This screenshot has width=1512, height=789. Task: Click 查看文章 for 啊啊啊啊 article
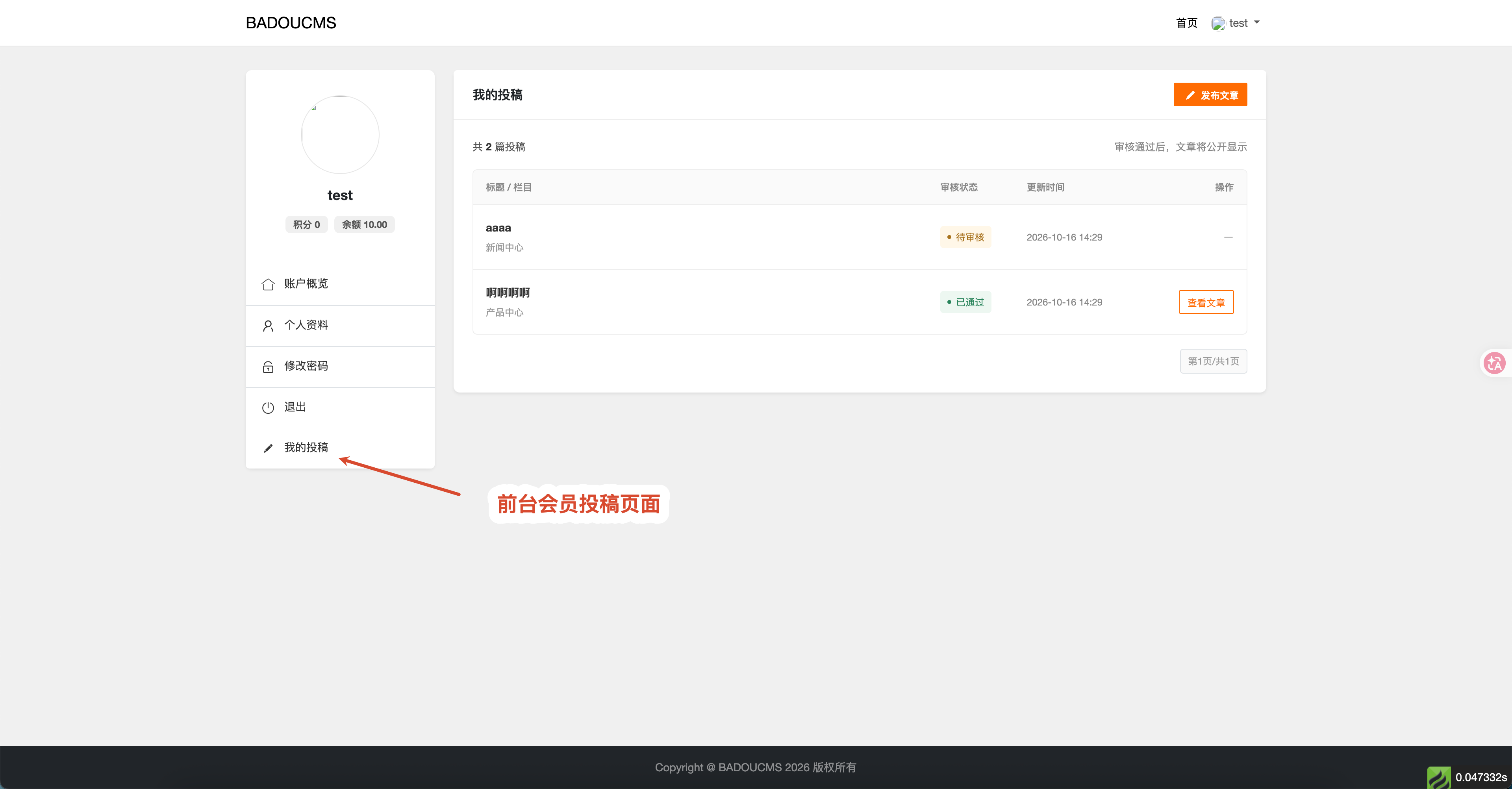(x=1206, y=302)
